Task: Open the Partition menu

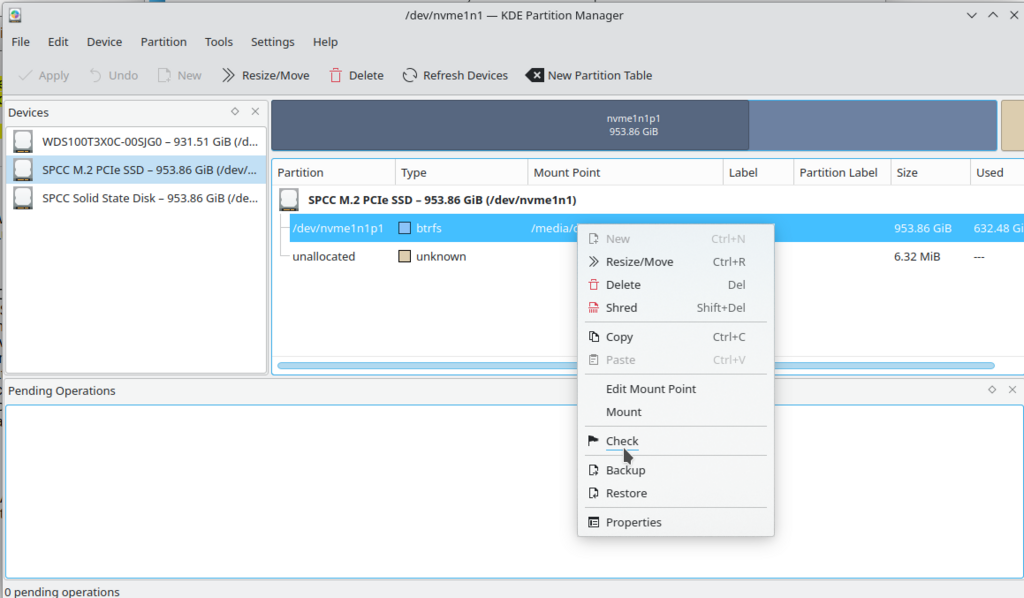Action: point(163,42)
